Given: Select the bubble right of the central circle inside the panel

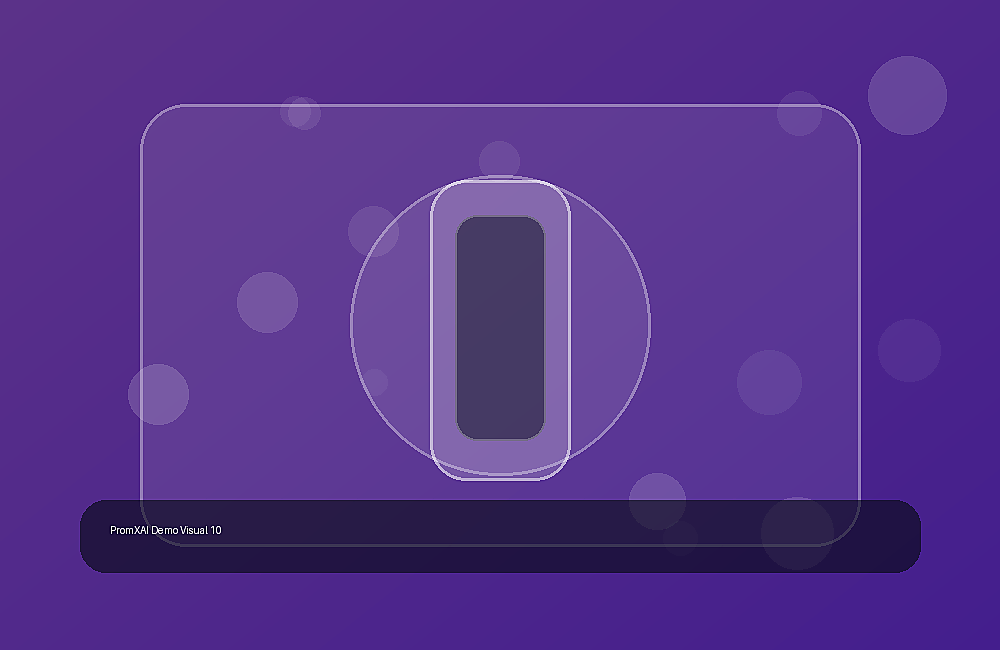Looking at the screenshot, I should coord(769,382).
